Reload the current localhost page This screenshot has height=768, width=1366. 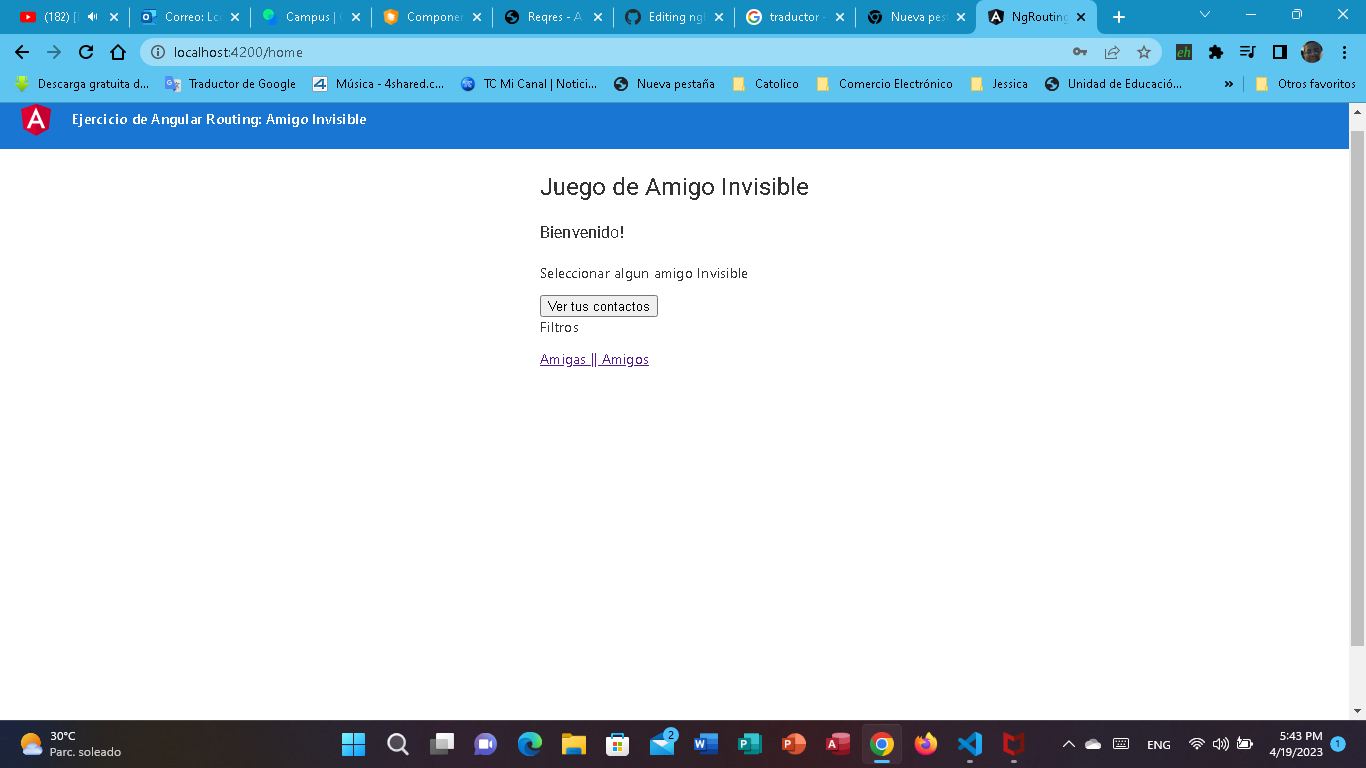tap(88, 52)
